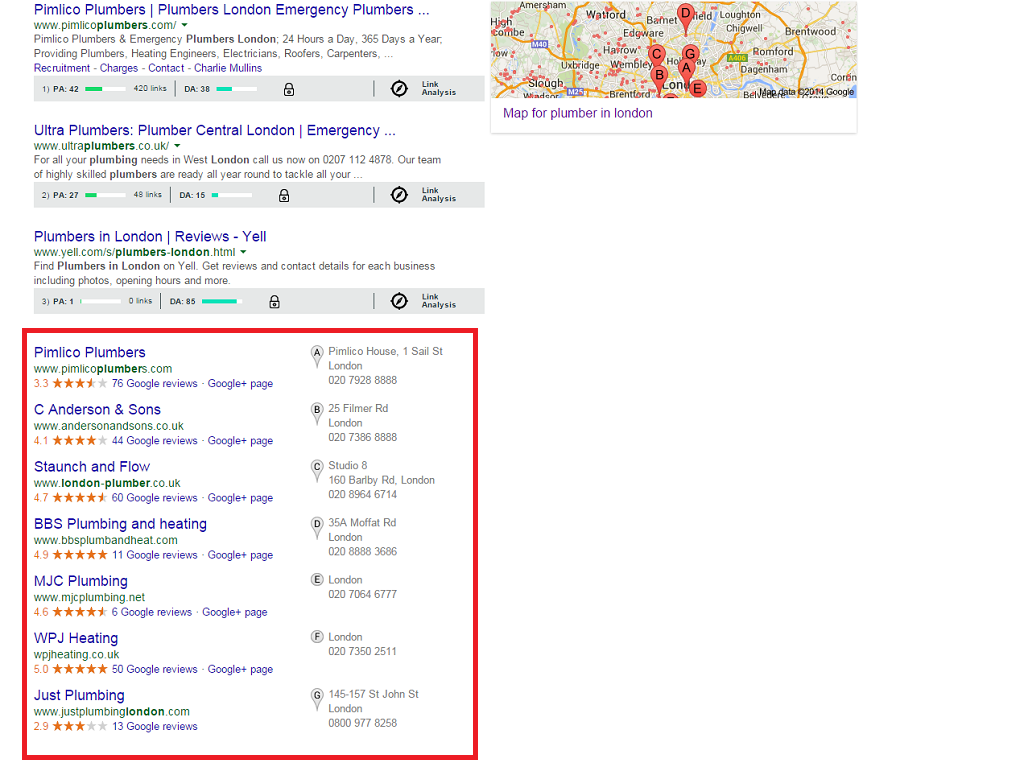Click map pin B beside 25 Filmer Rd
Screen dimensions: 1024x776
pos(317,413)
